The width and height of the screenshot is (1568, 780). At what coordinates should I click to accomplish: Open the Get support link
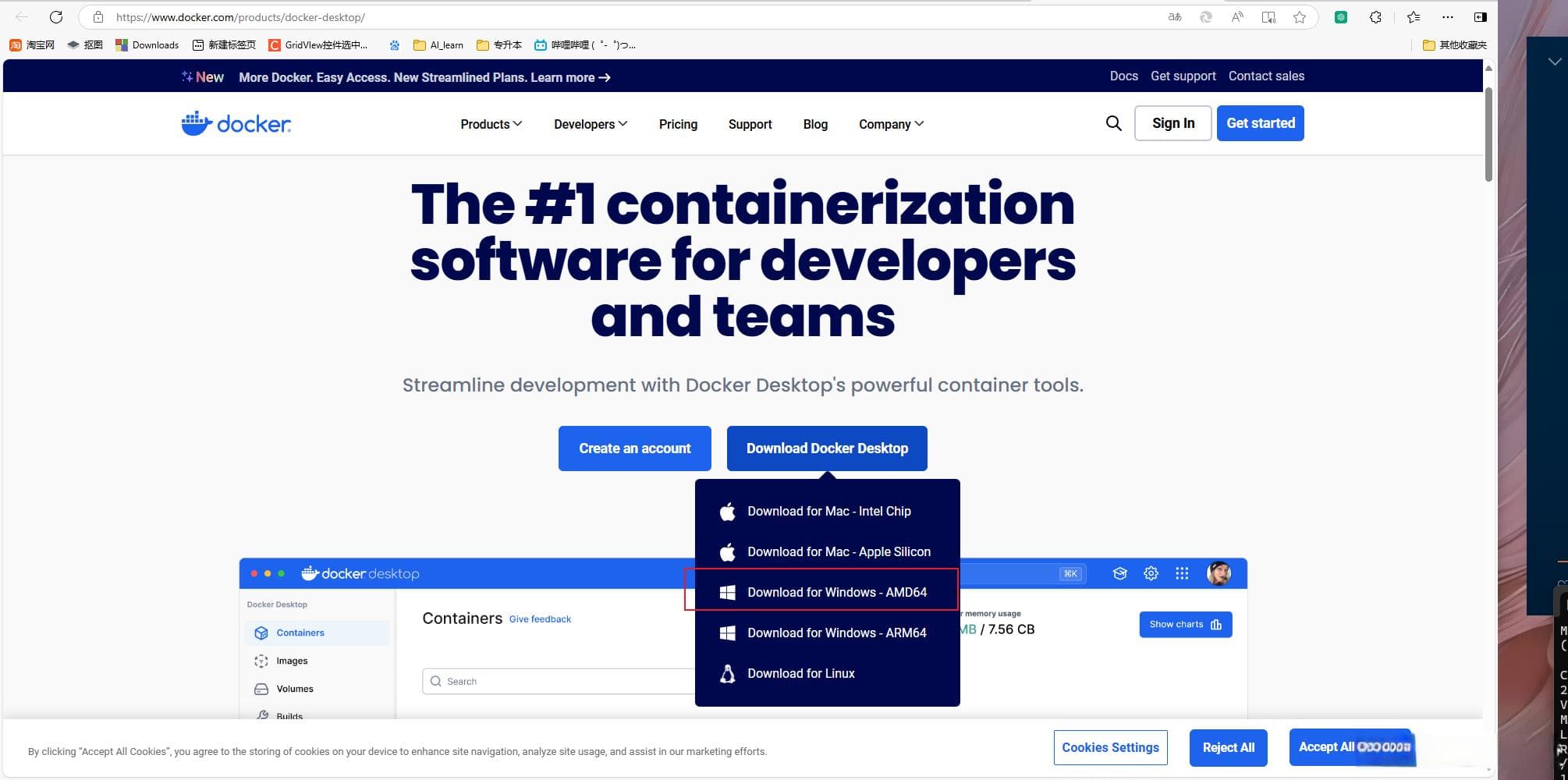click(x=1183, y=76)
